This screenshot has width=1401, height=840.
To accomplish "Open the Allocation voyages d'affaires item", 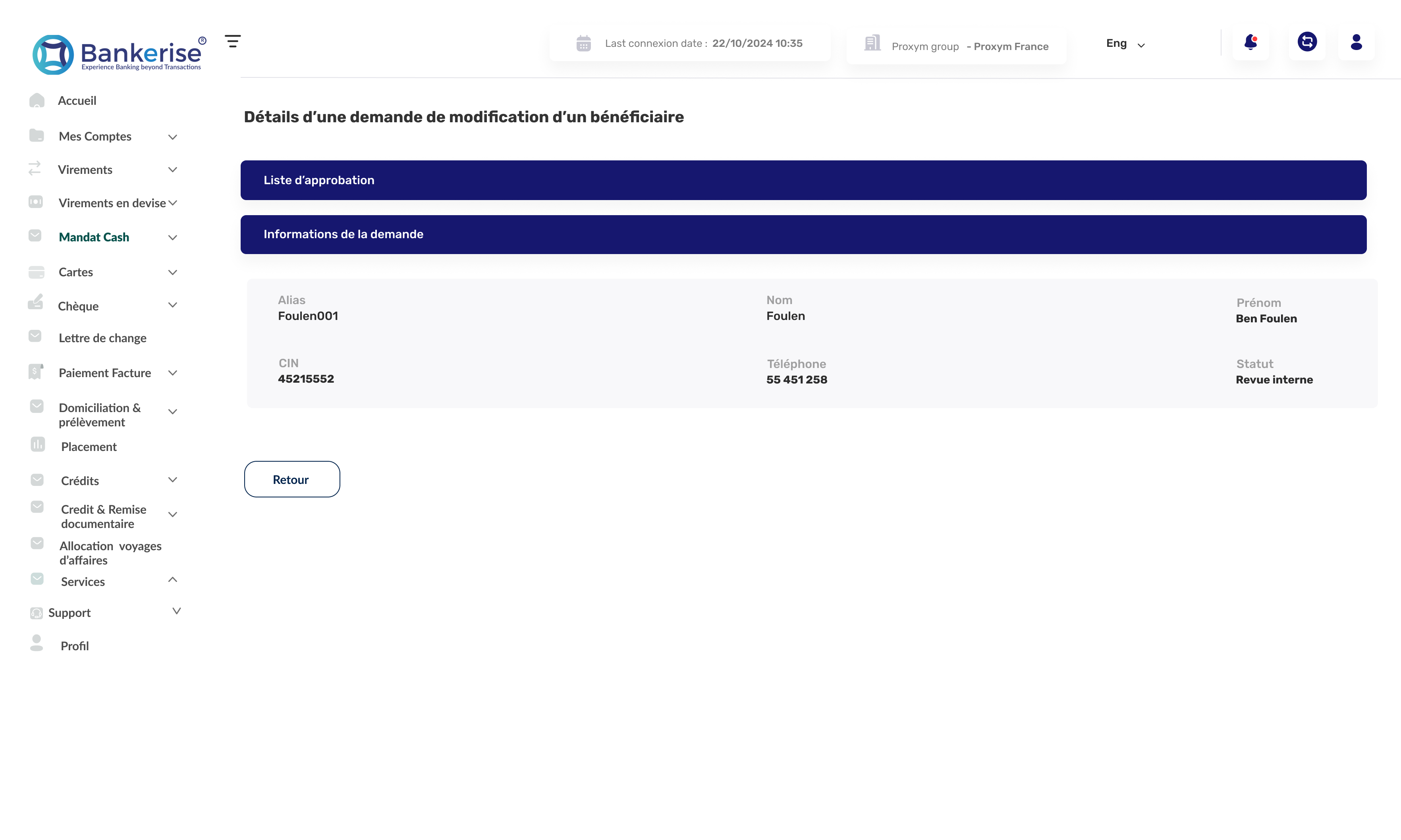I will point(110,553).
